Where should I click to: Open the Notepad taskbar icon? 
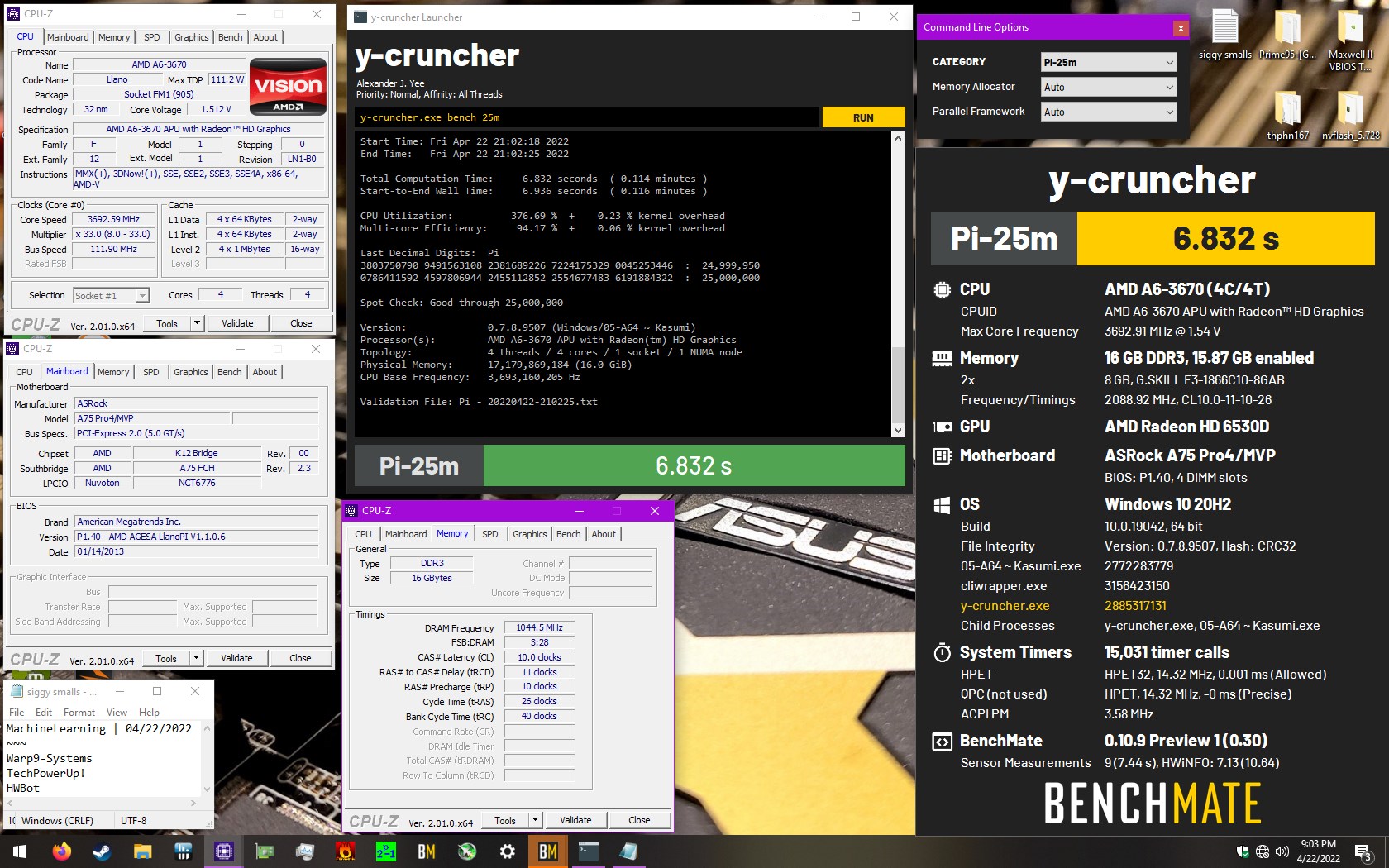point(629,851)
